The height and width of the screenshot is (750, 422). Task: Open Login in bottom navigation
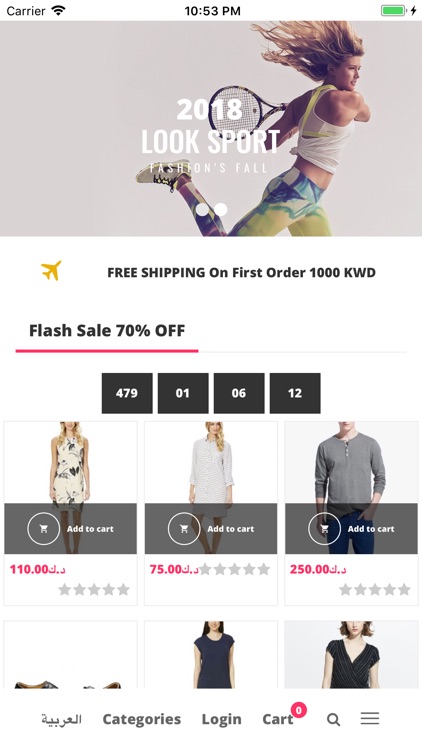tap(222, 719)
